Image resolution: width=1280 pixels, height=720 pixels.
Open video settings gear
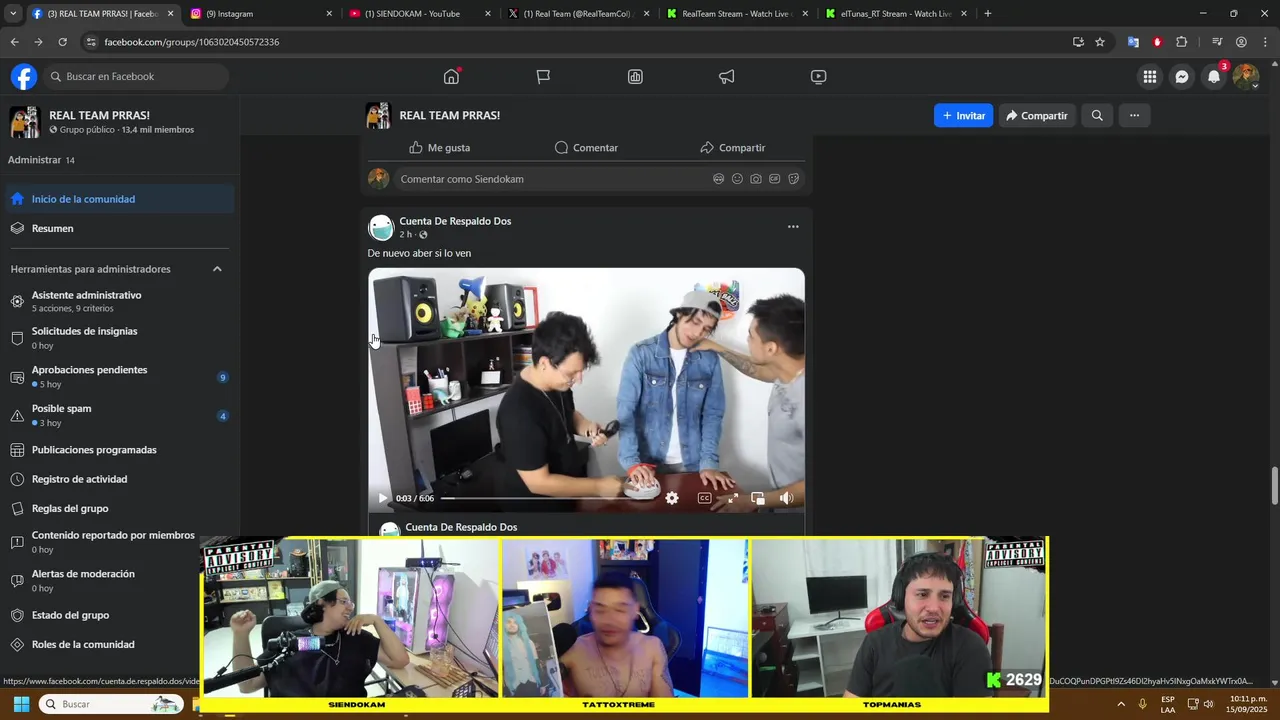point(672,498)
